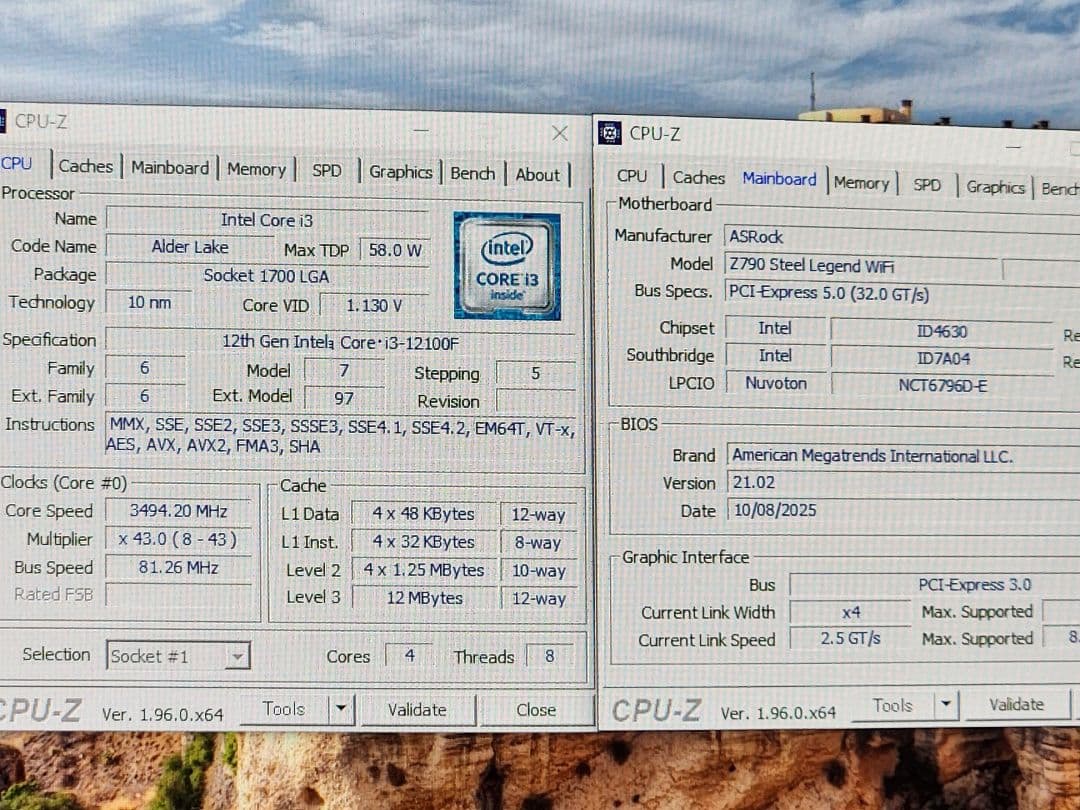Click the Validate button in left window

point(418,709)
